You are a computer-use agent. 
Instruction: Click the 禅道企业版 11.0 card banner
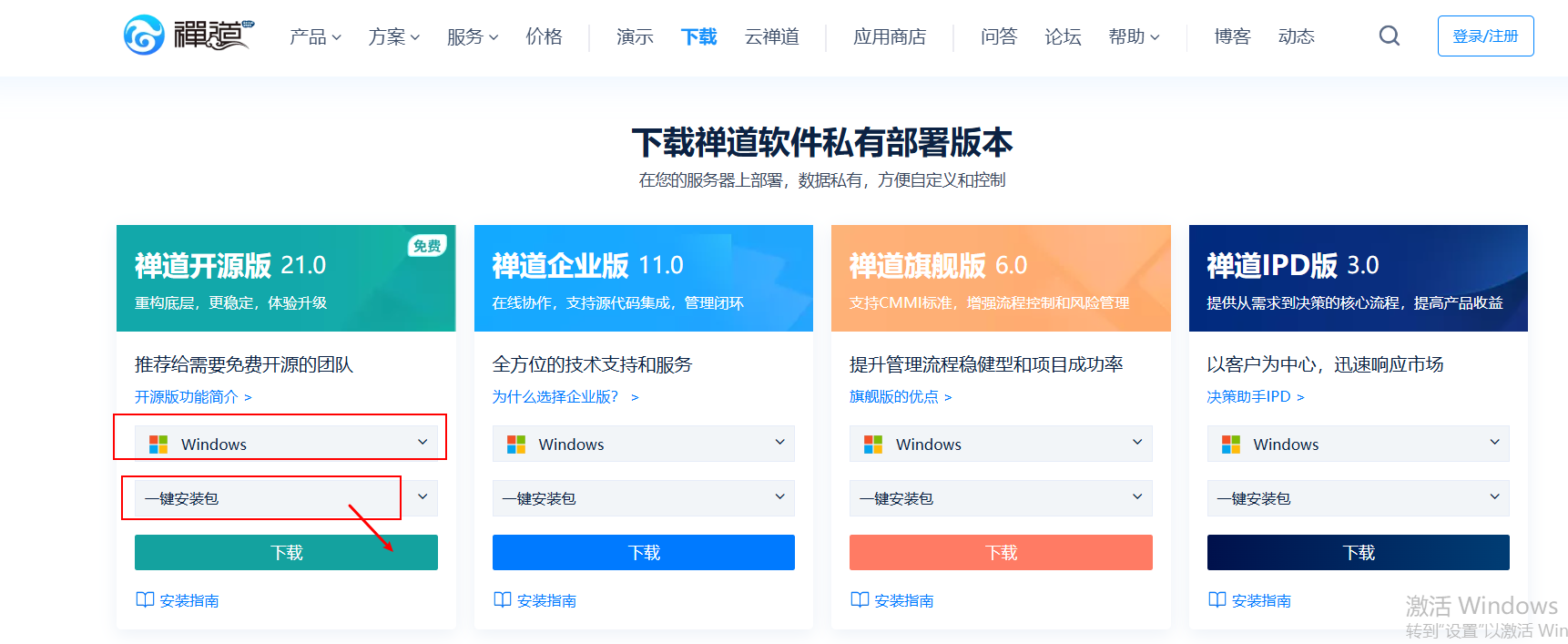click(644, 278)
